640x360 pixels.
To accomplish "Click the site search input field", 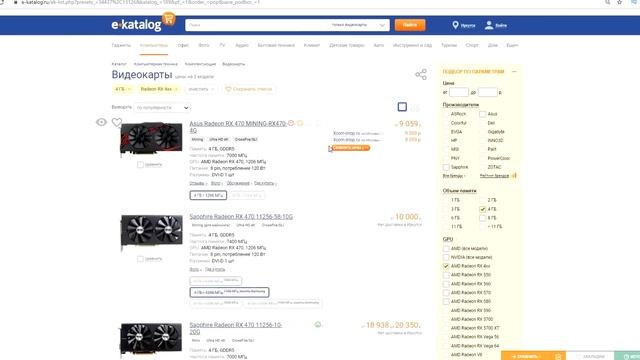I will point(257,25).
